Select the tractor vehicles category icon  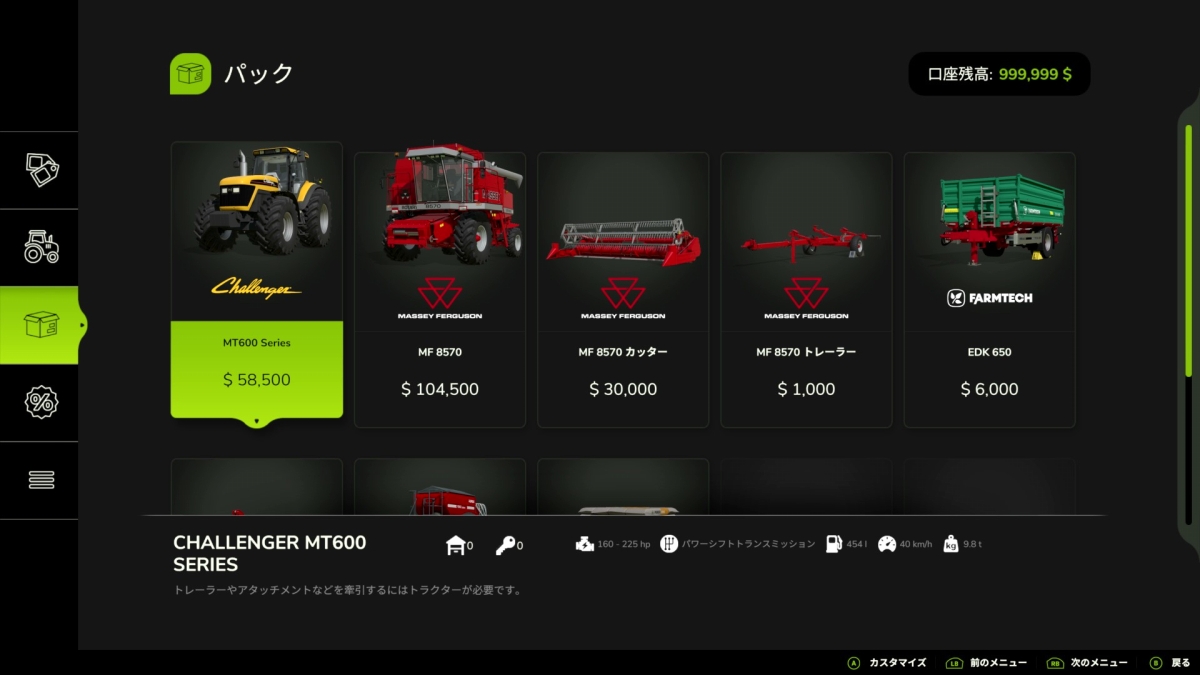tap(41, 247)
